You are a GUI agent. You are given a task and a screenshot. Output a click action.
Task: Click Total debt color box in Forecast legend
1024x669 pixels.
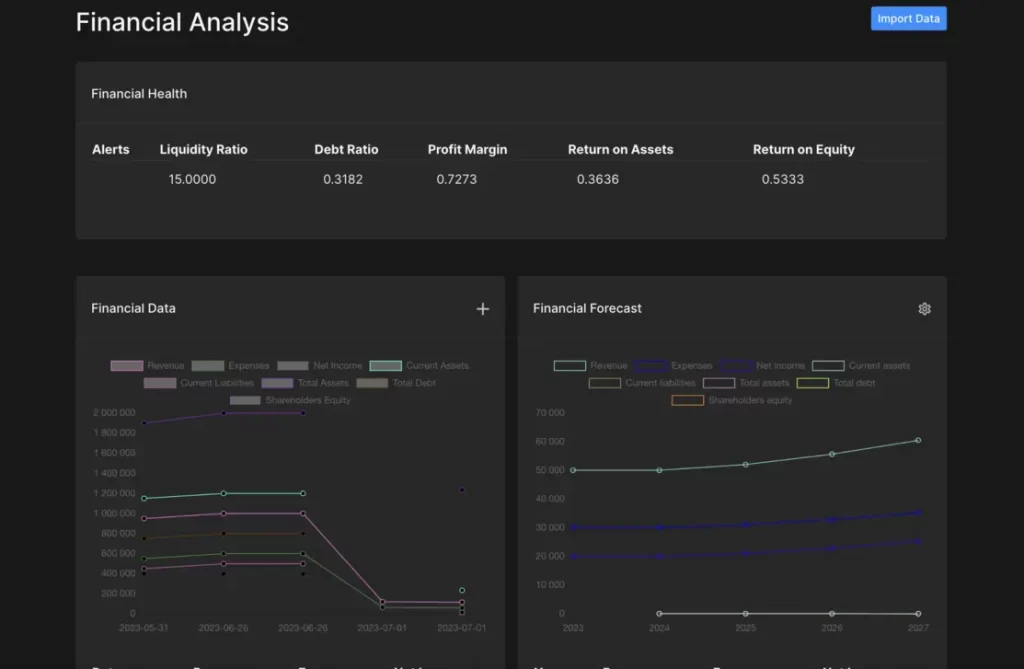coord(813,383)
